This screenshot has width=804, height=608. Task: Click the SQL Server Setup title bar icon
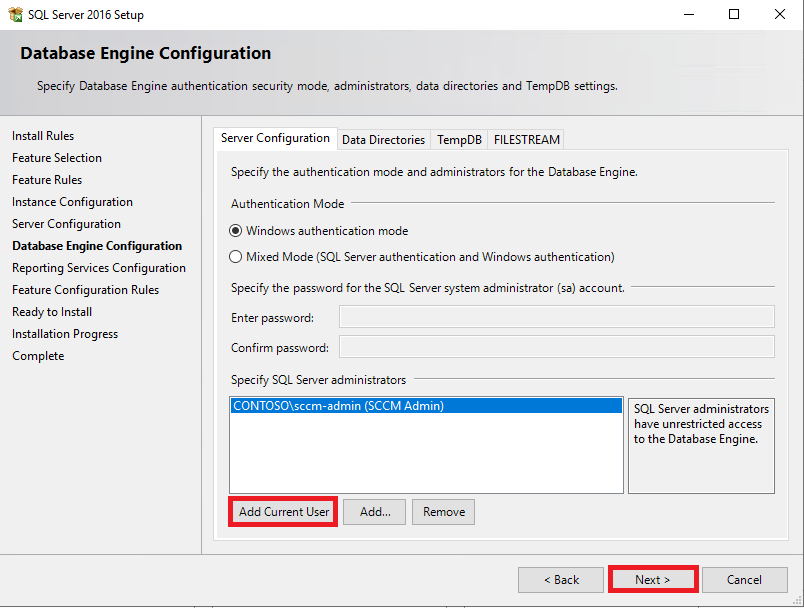15,14
